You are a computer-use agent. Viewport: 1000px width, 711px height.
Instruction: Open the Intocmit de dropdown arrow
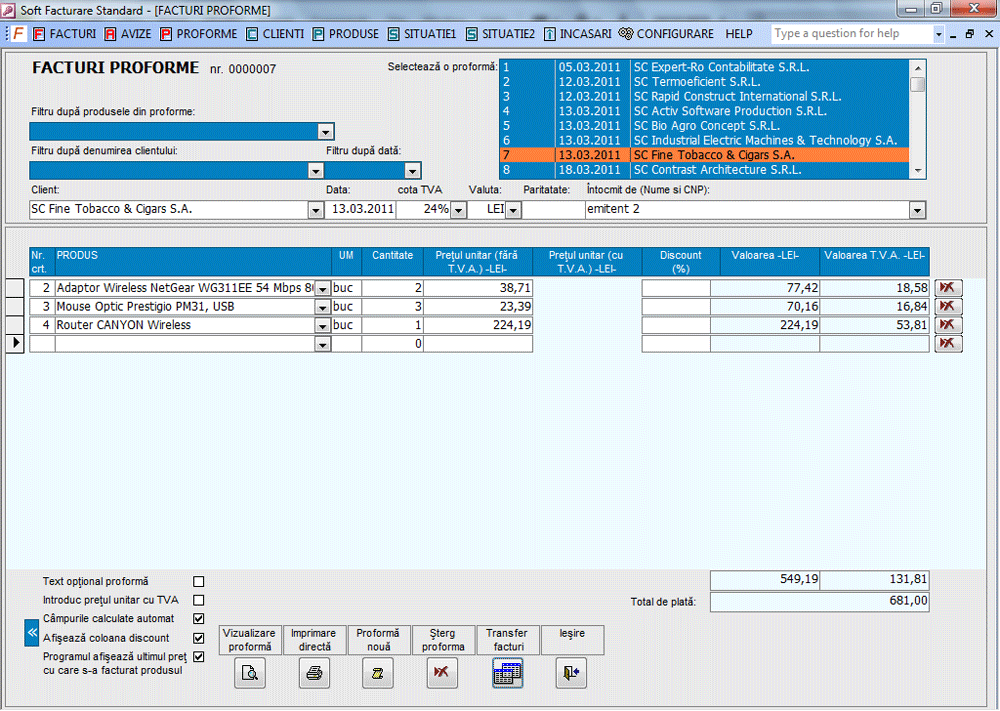point(917,210)
